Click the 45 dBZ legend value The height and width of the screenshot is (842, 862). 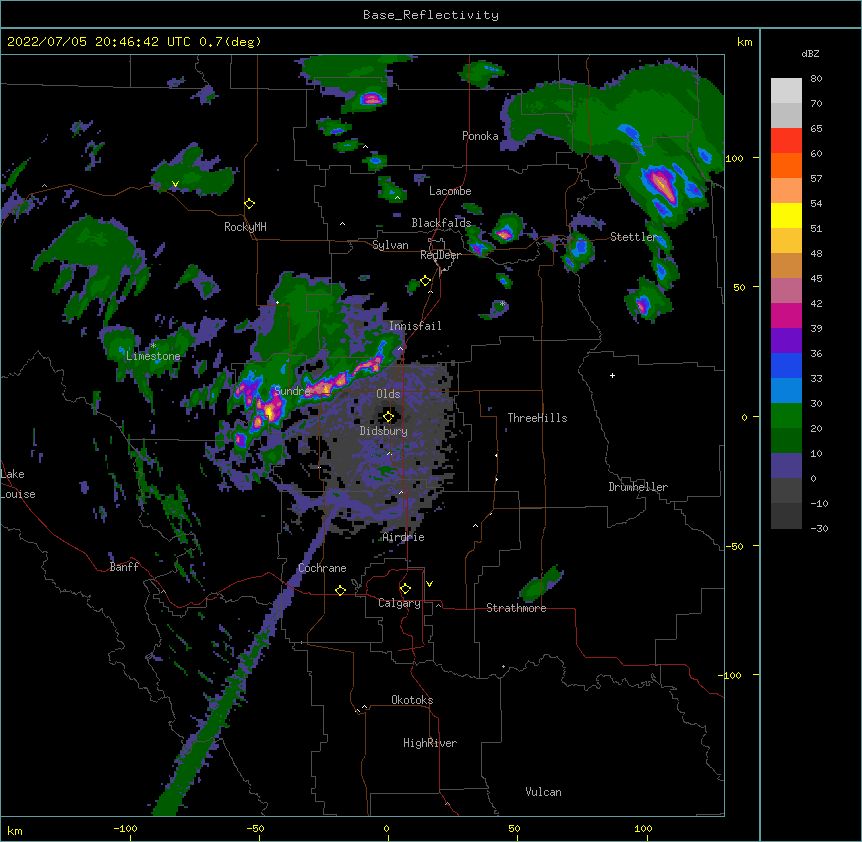(816, 278)
